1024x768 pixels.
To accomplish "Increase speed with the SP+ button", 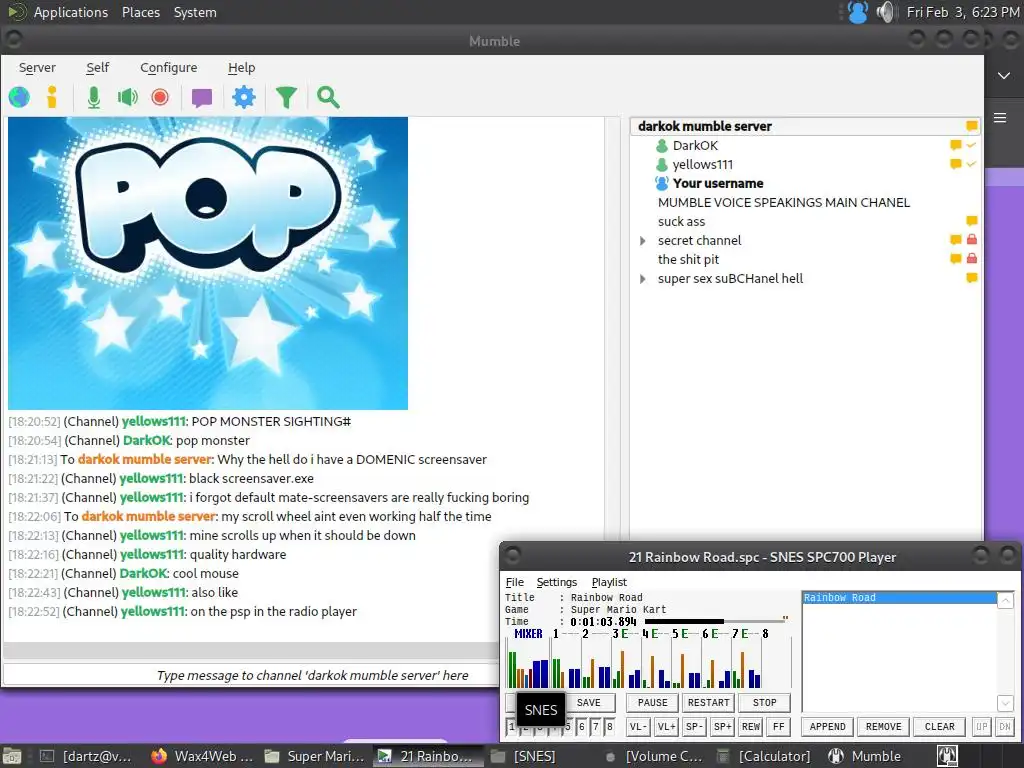I will coord(722,726).
